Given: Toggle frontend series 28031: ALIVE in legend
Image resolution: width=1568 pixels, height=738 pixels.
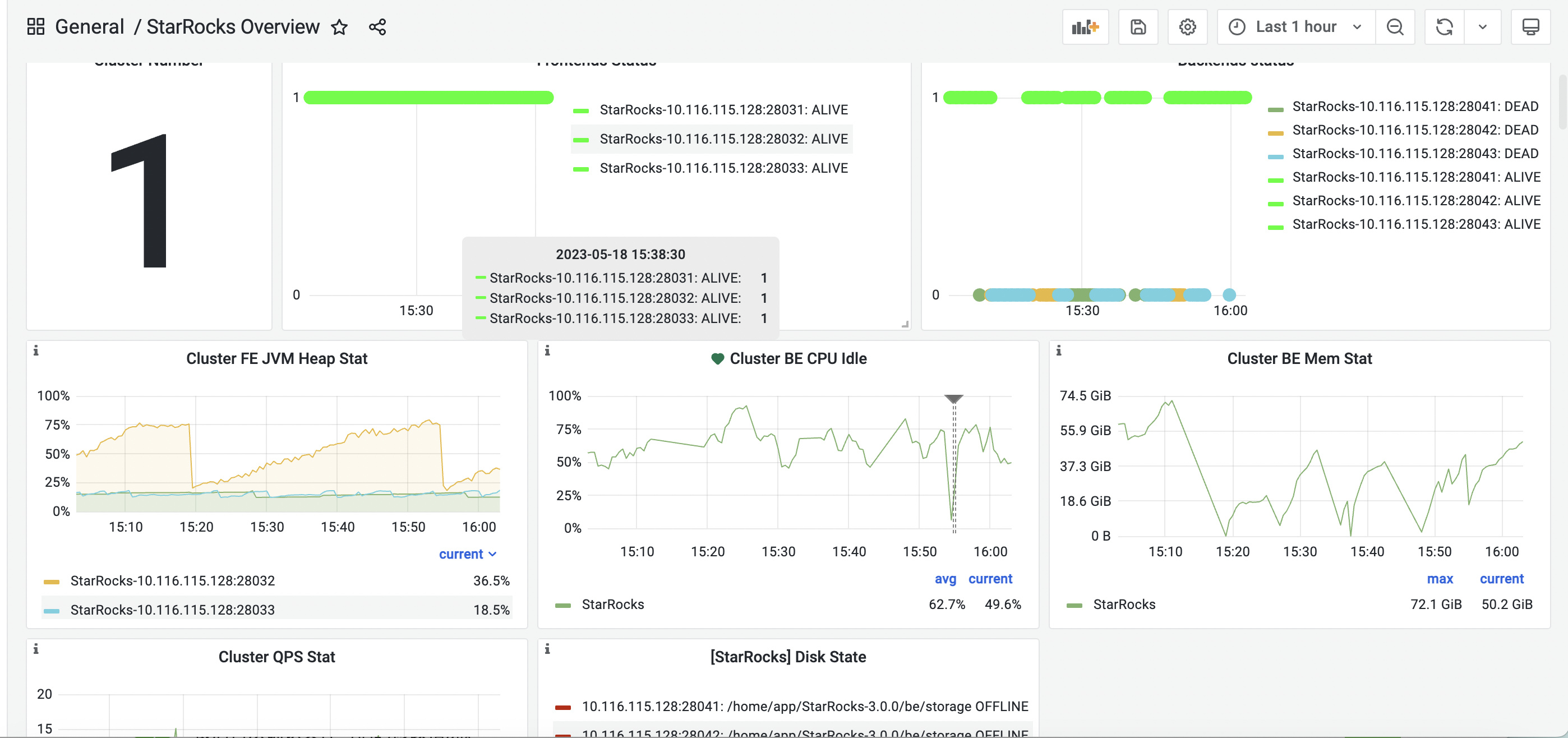Looking at the screenshot, I should (723, 109).
